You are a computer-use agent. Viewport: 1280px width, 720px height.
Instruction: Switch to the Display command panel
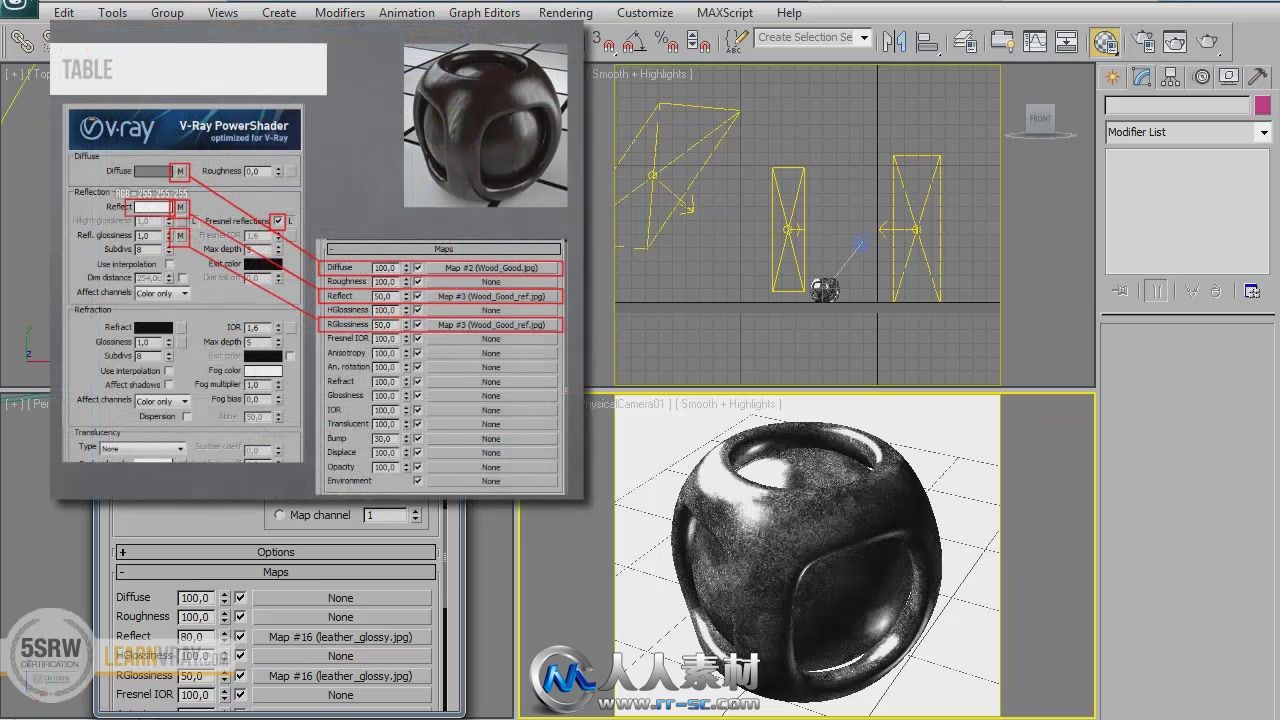pyautogui.click(x=1229, y=78)
